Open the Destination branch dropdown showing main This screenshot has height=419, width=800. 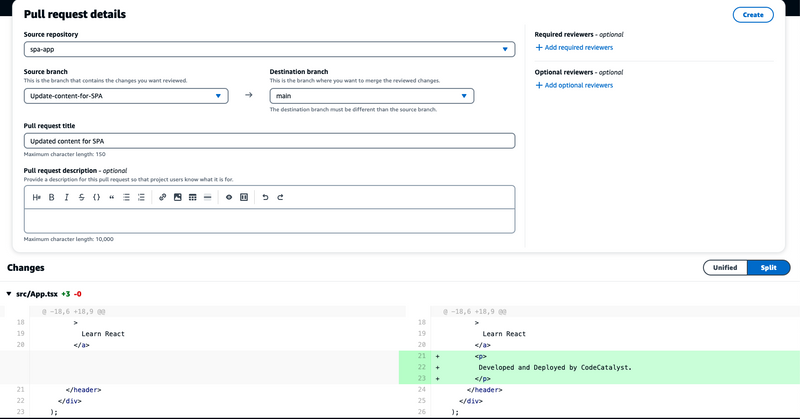point(371,96)
